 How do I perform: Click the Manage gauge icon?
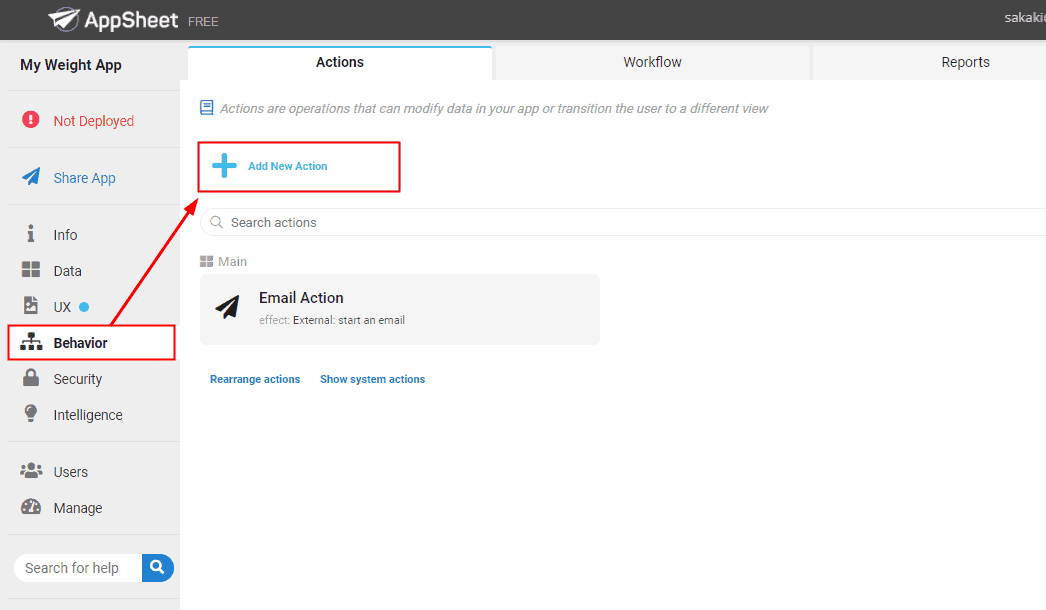tap(31, 507)
